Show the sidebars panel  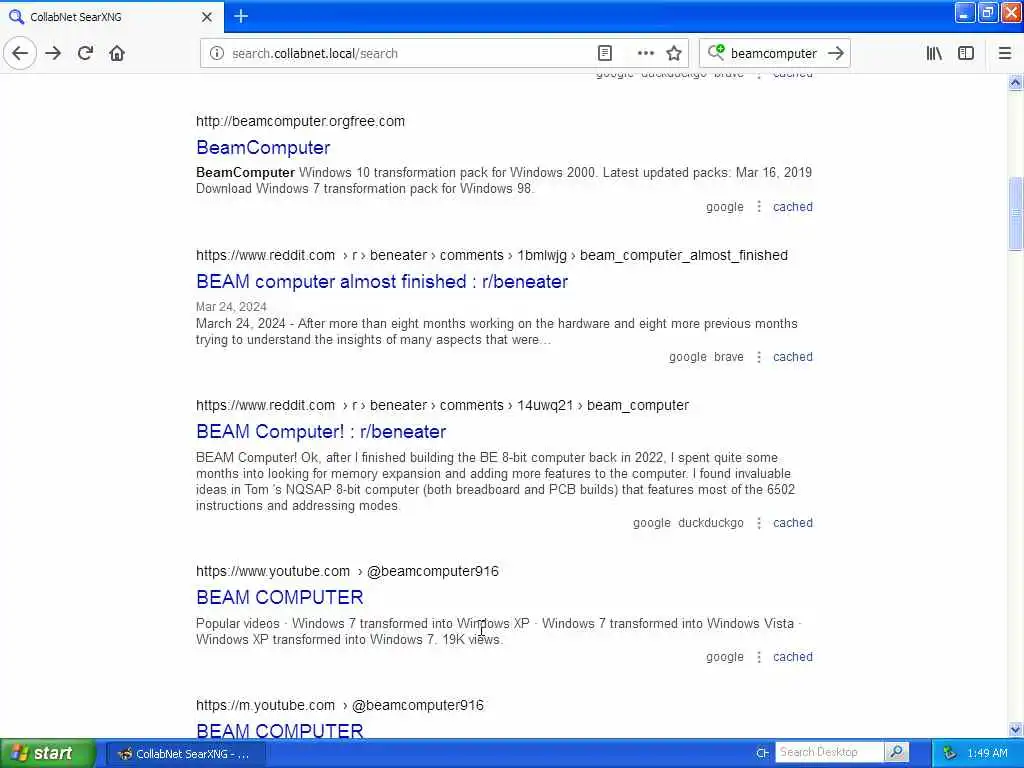pos(966,53)
